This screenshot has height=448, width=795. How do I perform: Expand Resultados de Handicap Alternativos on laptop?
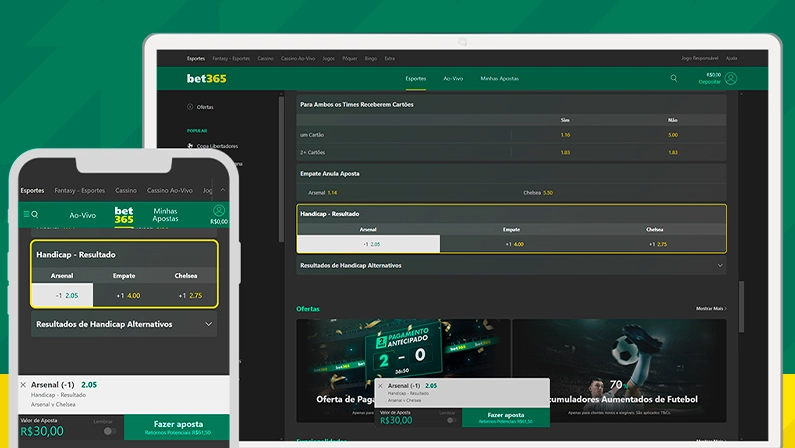click(x=720, y=265)
